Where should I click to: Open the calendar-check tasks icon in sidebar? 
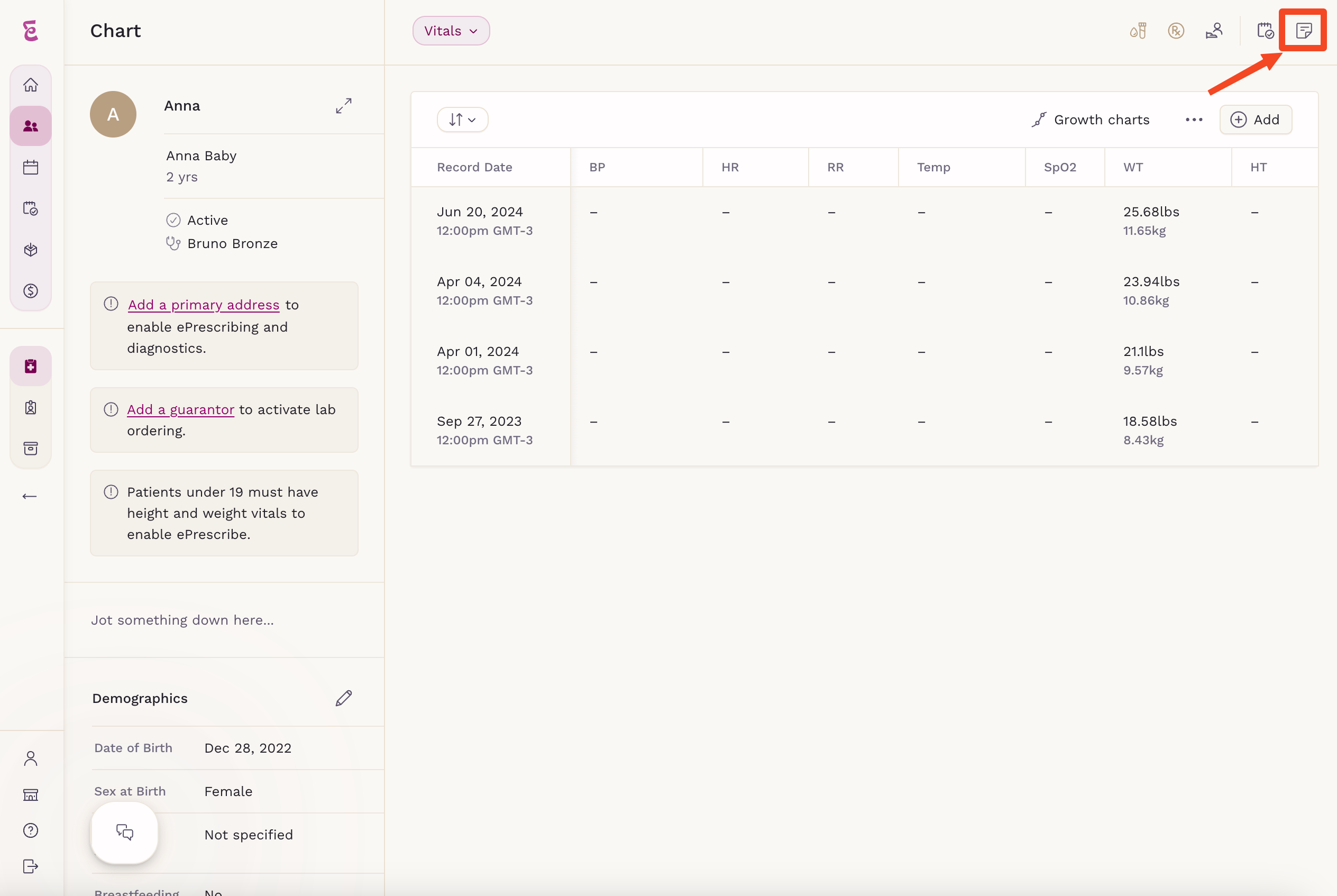pos(31,208)
